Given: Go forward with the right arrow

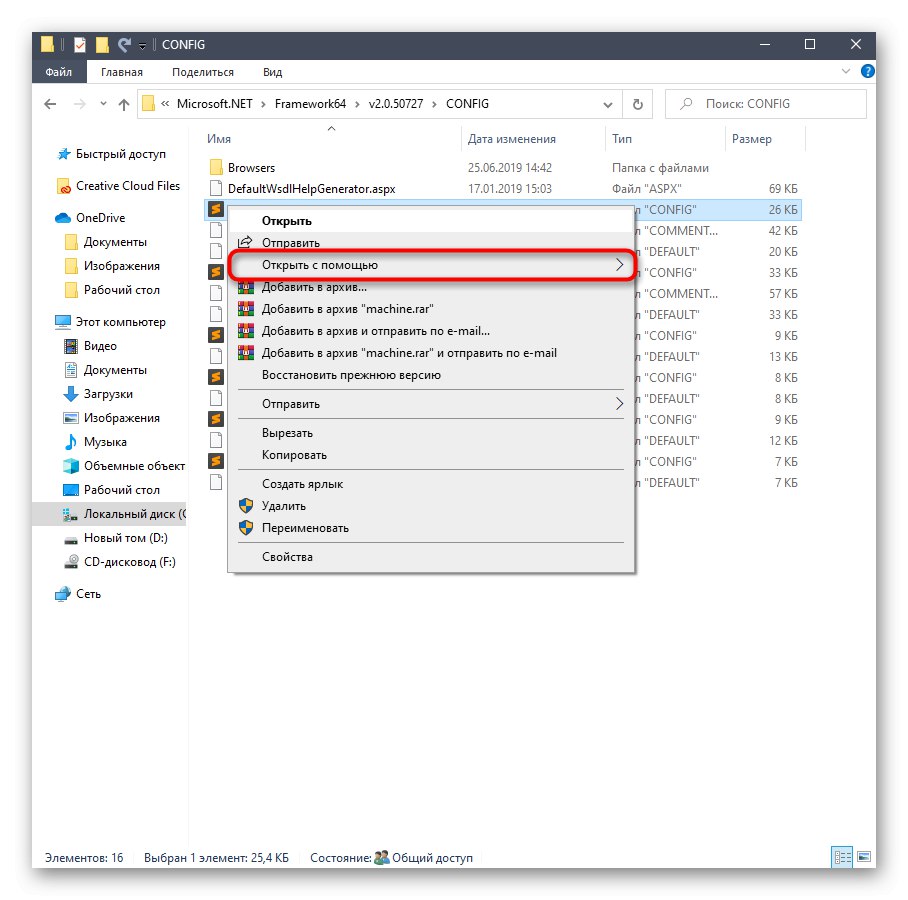Looking at the screenshot, I should (80, 104).
